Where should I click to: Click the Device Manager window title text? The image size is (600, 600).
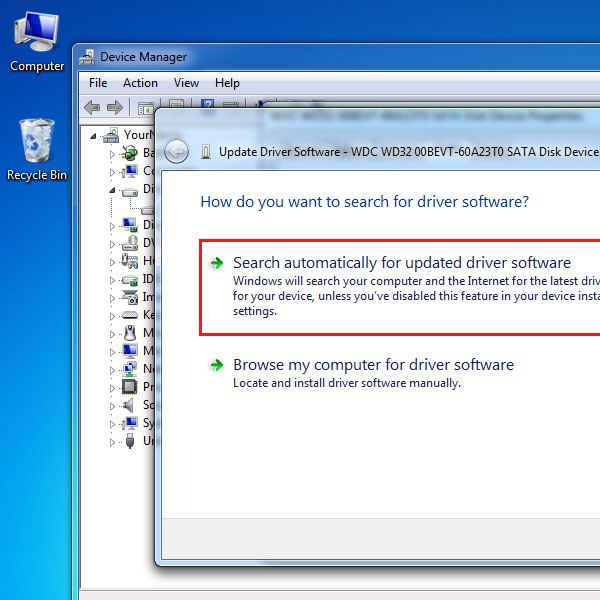pos(143,57)
